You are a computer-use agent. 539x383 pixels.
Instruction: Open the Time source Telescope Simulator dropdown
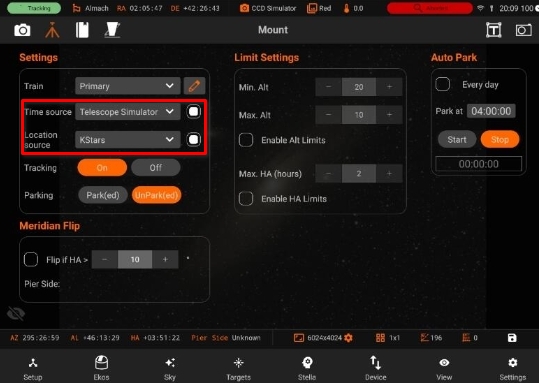tap(128, 112)
